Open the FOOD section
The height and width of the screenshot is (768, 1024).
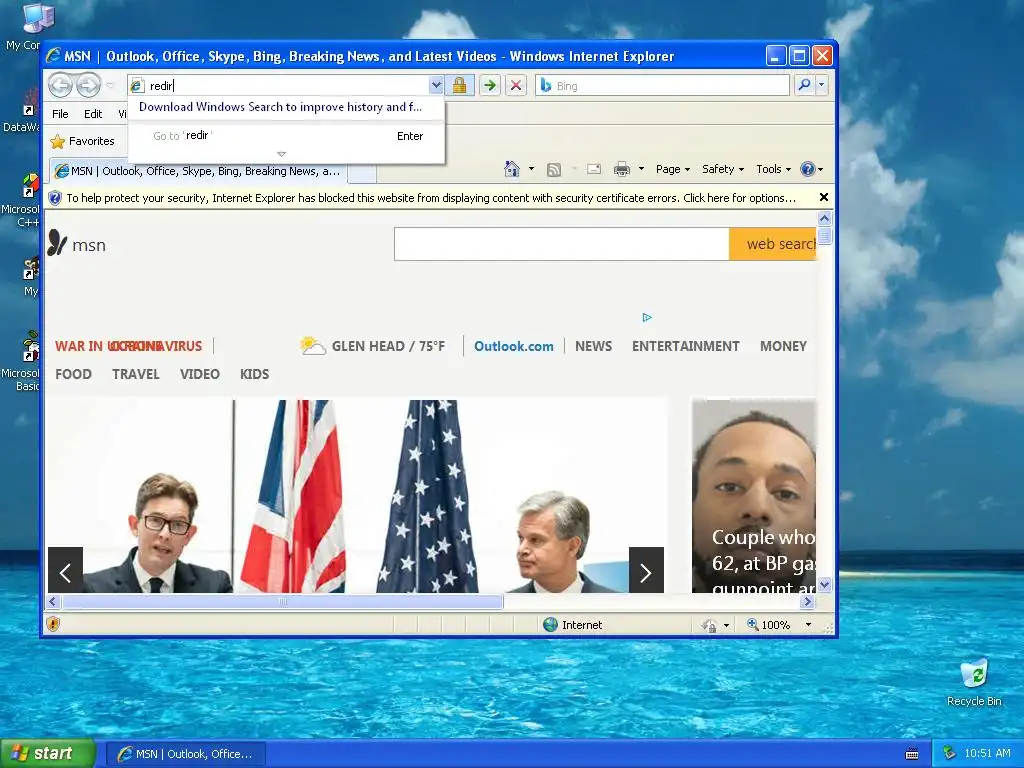tap(73, 374)
